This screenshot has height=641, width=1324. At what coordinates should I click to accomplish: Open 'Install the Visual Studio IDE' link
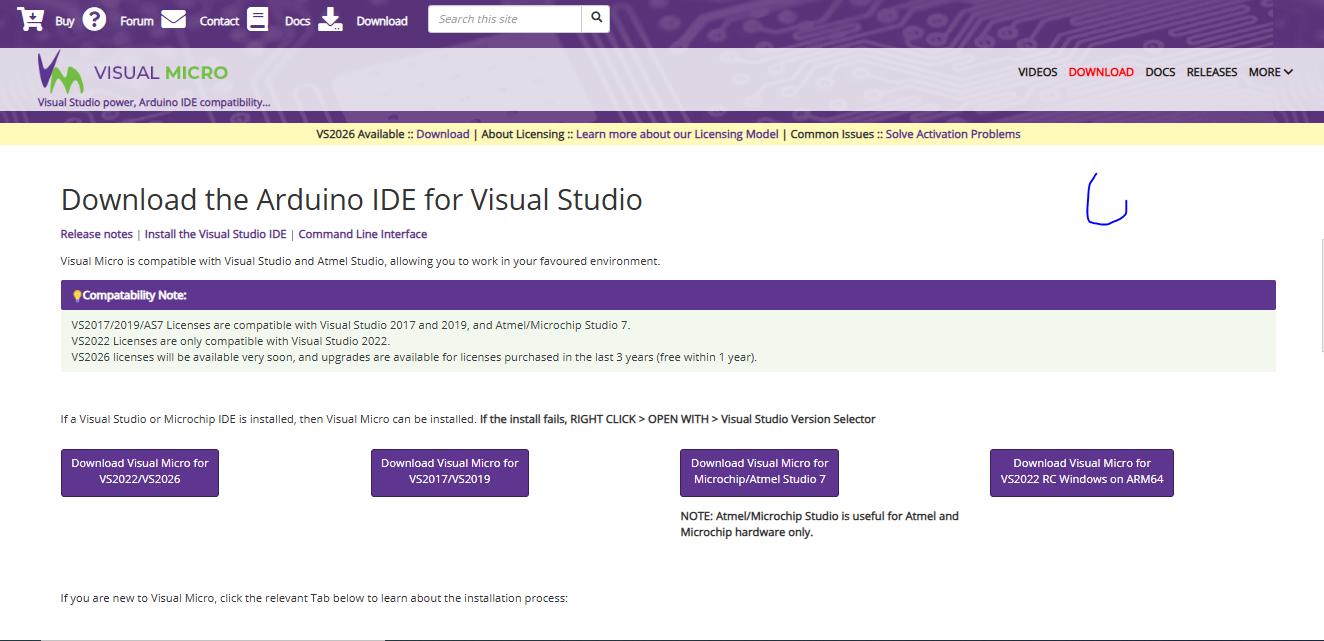click(x=215, y=234)
